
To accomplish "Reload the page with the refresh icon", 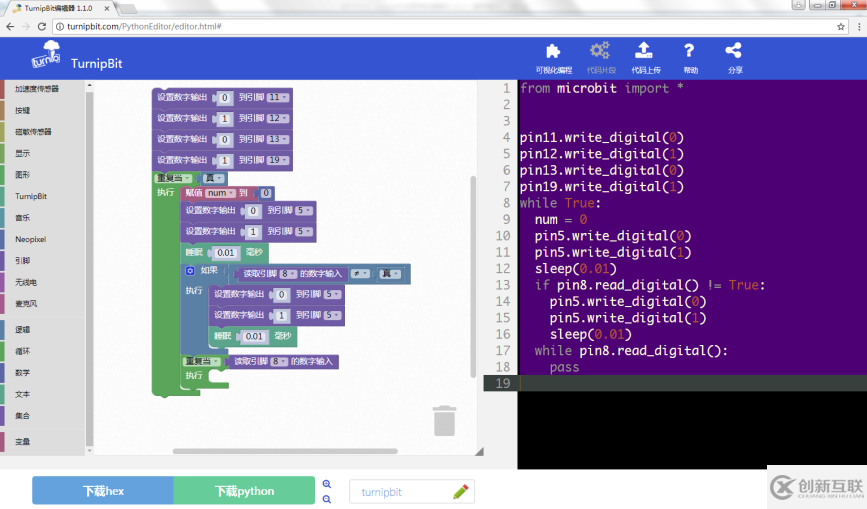I will (41, 26).
